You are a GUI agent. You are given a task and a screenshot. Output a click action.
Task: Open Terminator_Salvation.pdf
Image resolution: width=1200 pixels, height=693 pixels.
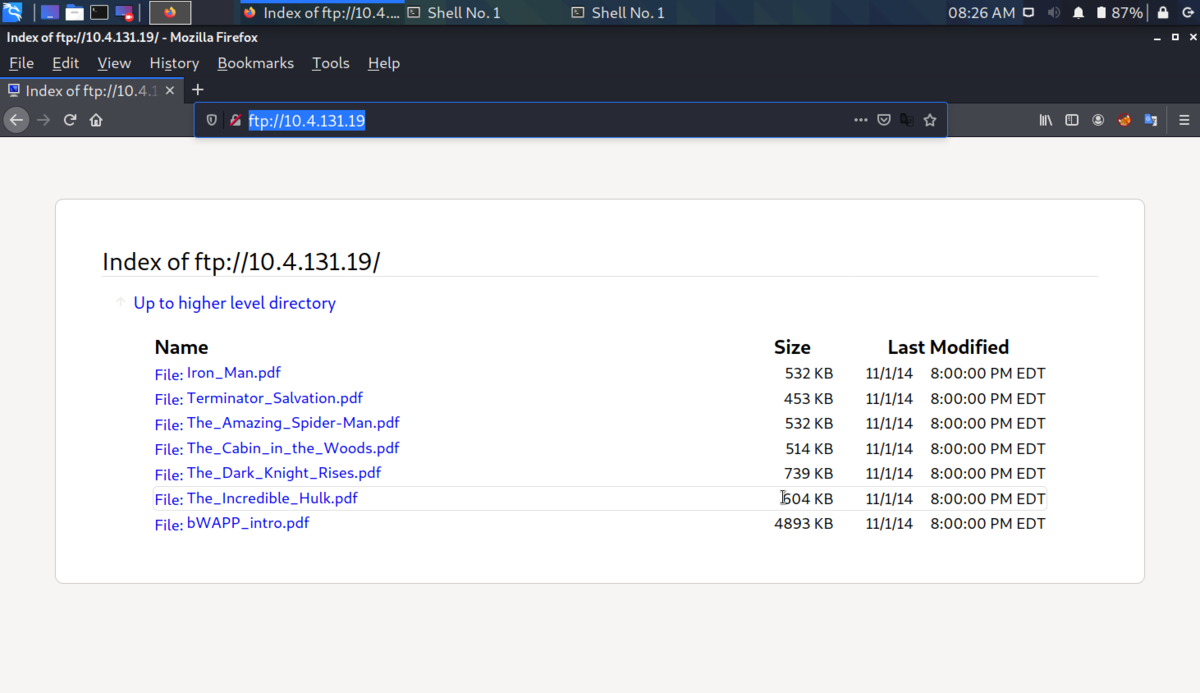point(275,398)
